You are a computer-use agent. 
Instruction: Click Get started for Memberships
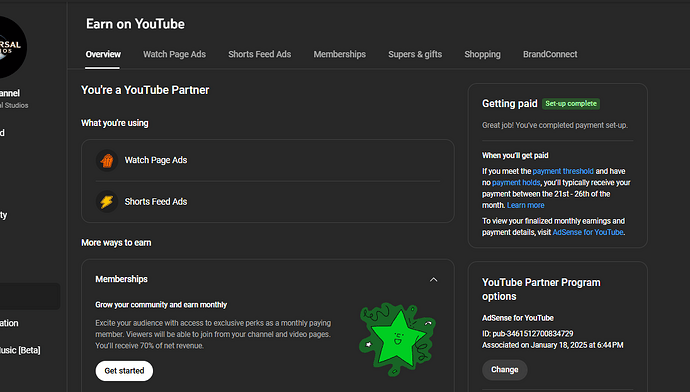coord(124,371)
